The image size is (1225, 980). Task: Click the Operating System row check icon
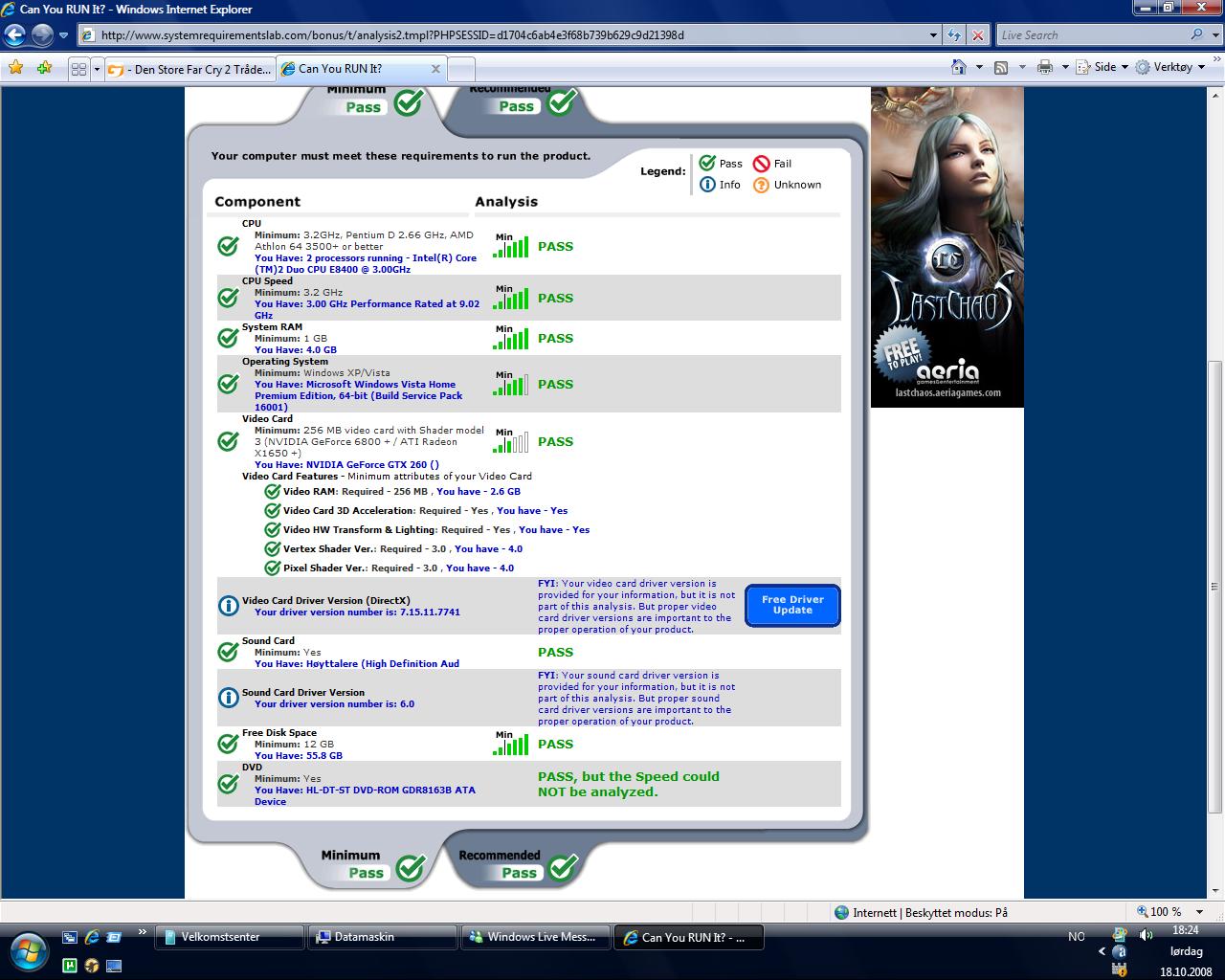[x=228, y=384]
